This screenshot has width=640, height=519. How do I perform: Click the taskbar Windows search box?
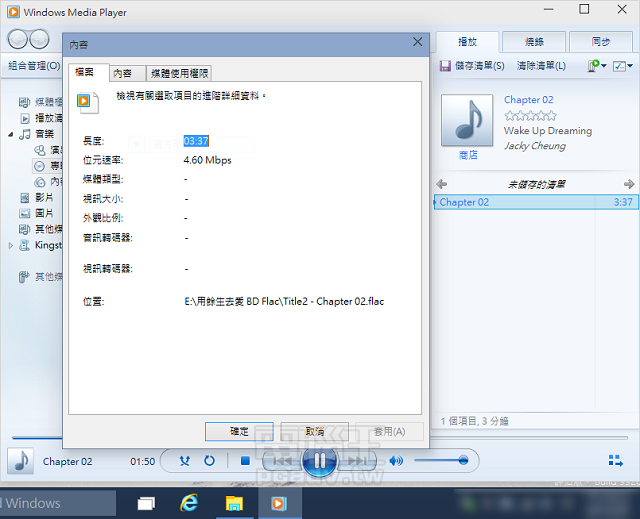(x=58, y=503)
